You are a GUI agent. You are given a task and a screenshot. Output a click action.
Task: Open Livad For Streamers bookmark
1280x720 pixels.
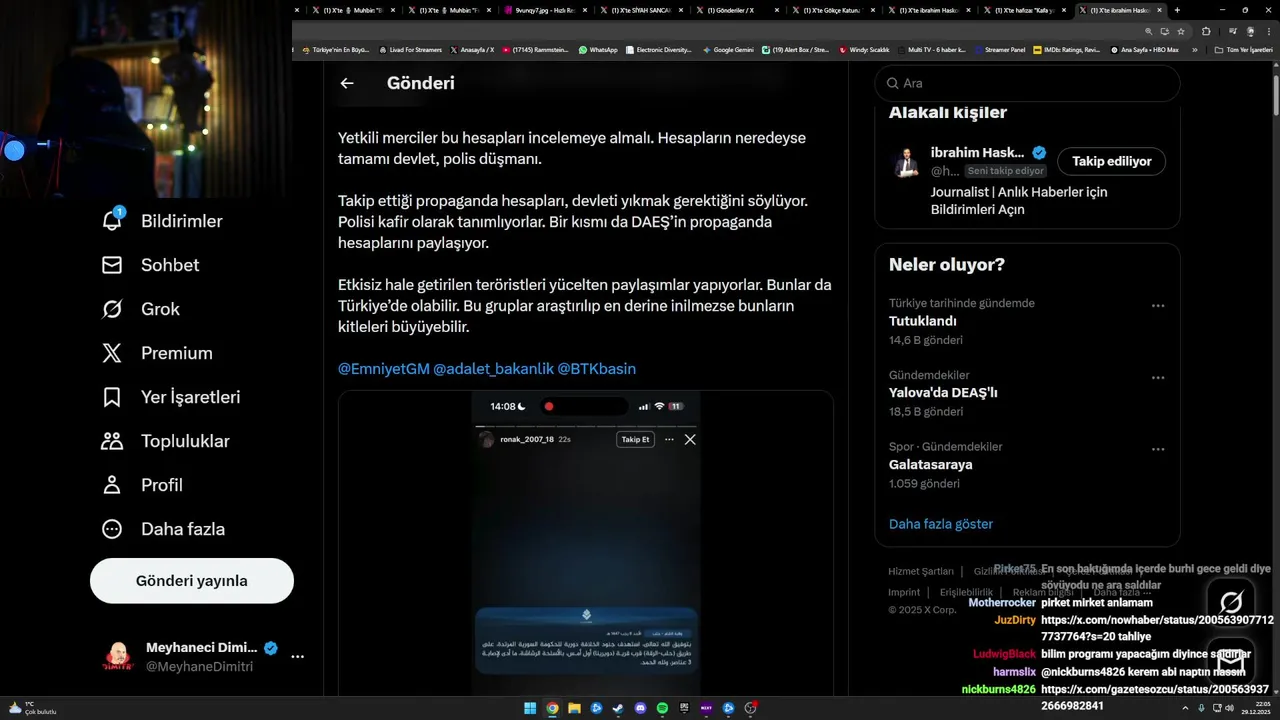410,49
